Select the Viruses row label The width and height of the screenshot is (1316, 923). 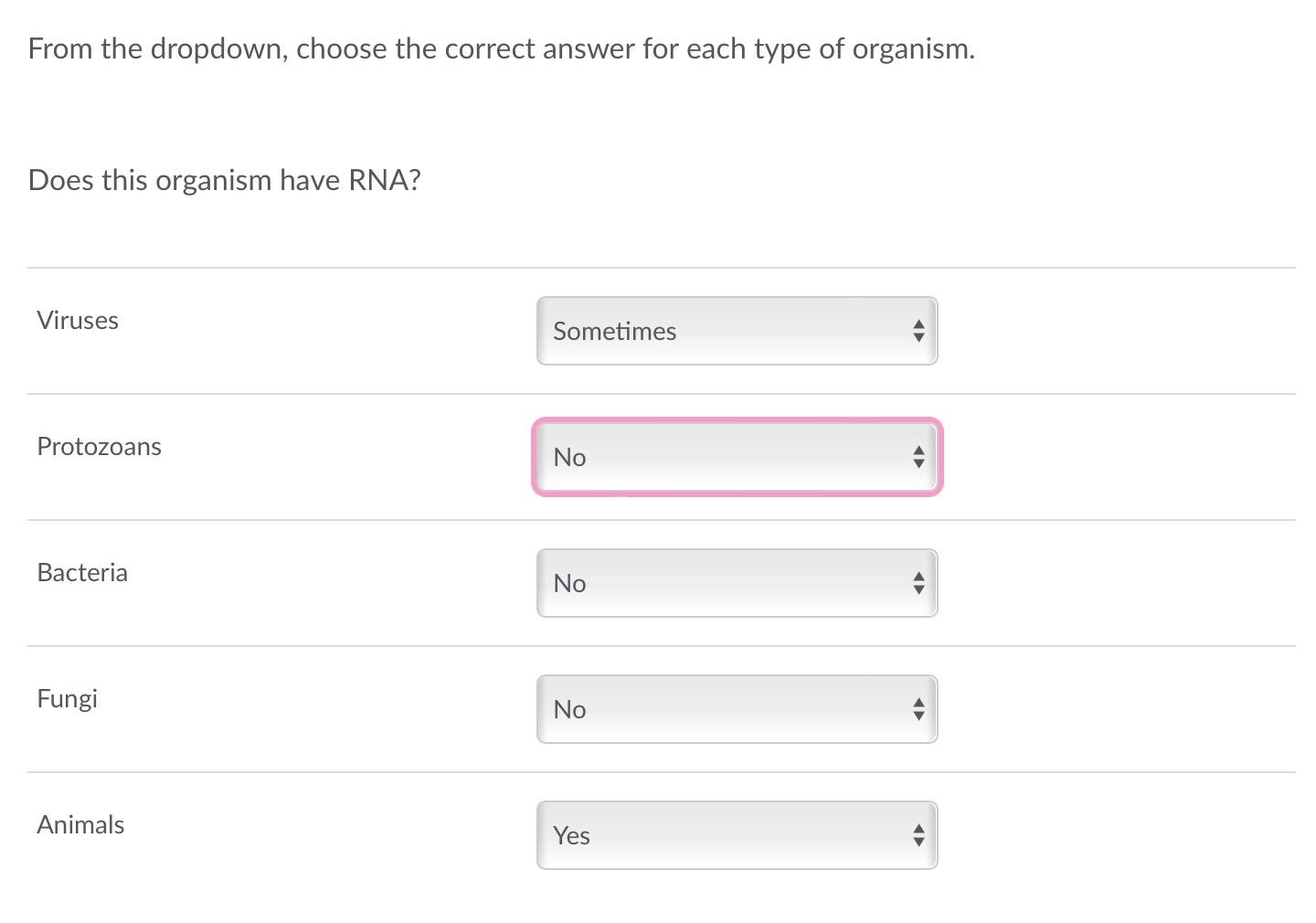point(78,320)
